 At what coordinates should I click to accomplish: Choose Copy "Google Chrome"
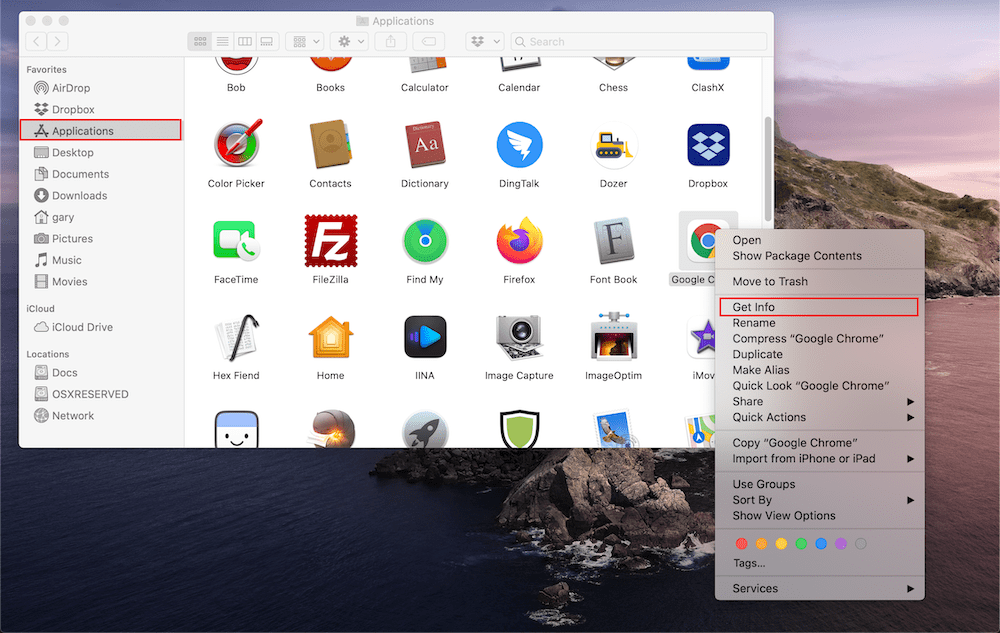[820, 443]
